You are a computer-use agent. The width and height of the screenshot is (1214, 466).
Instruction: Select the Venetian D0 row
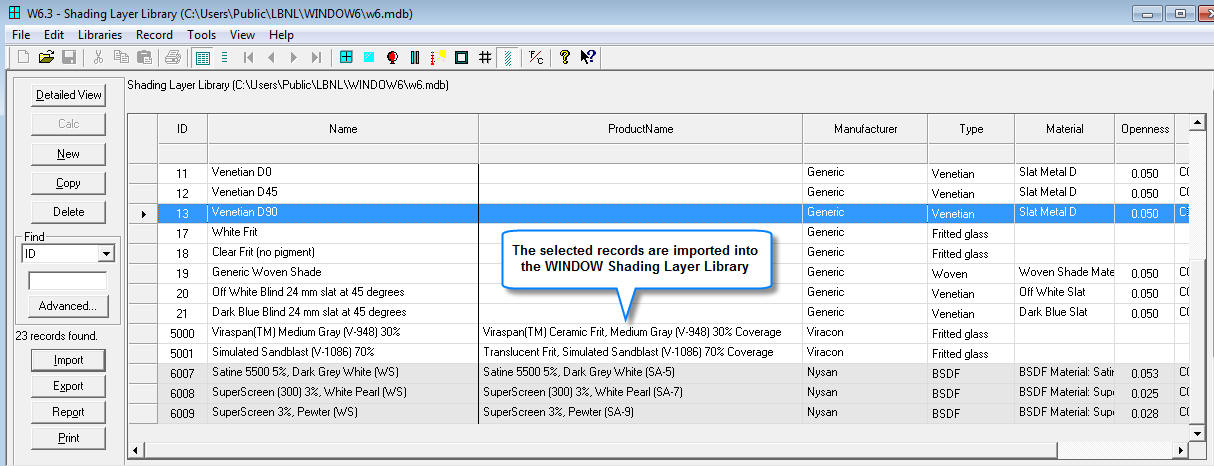660,173
